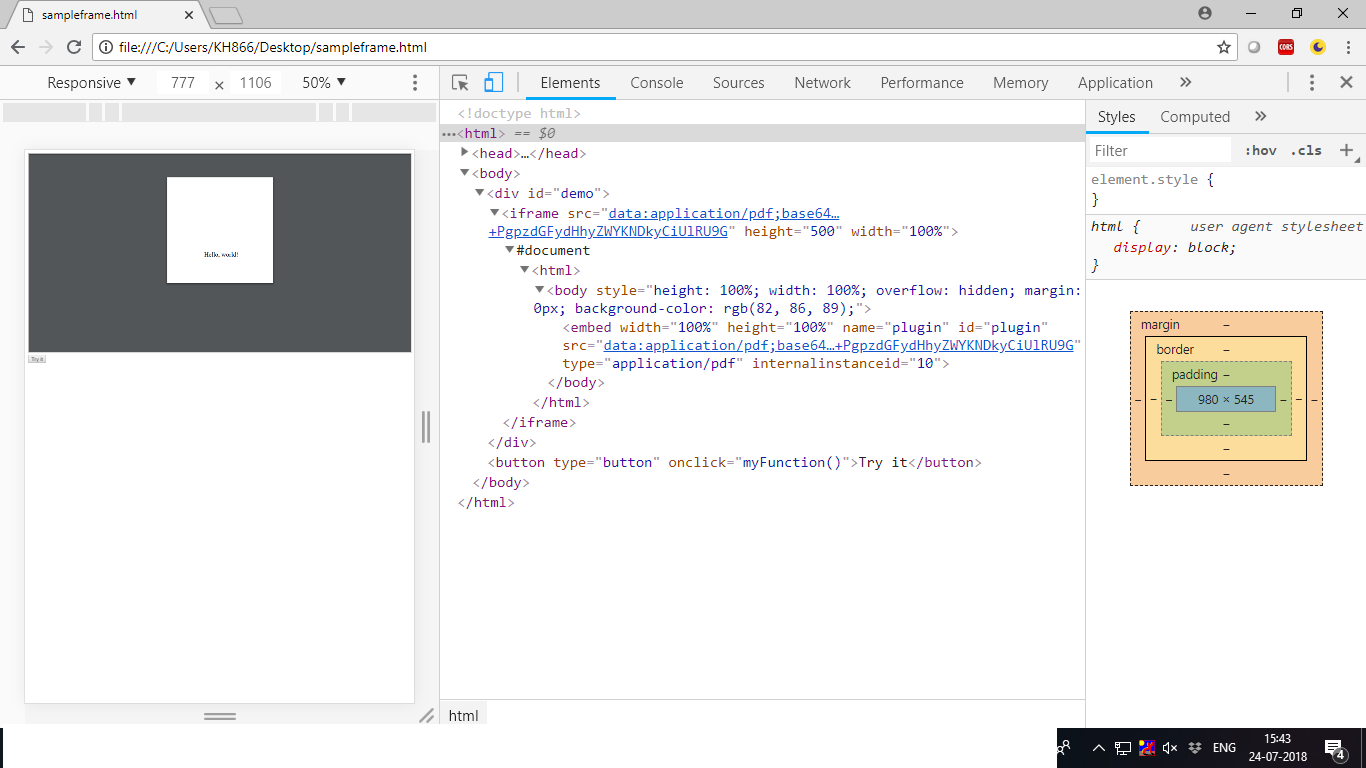Bookmark page with the star icon

[1223, 47]
